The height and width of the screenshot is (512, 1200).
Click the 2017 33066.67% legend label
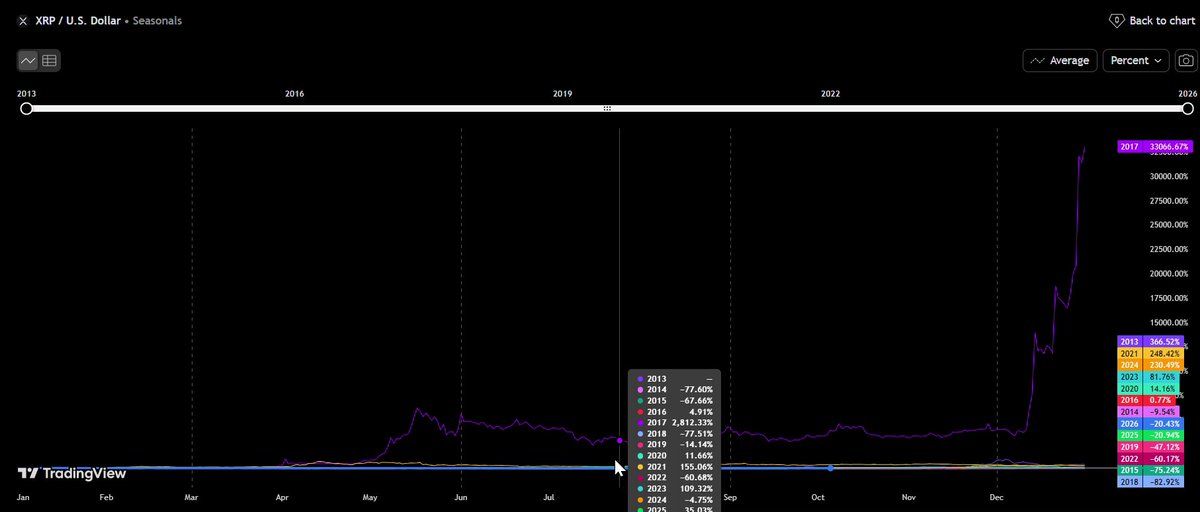pyautogui.click(x=1153, y=147)
